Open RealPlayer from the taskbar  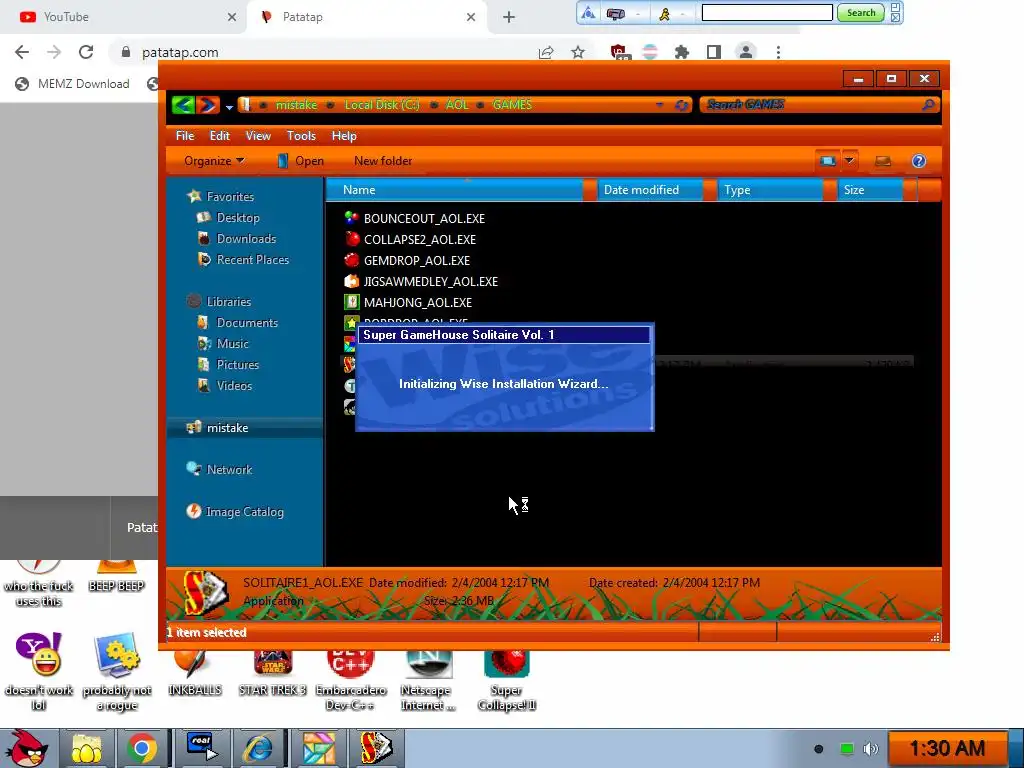coord(201,748)
